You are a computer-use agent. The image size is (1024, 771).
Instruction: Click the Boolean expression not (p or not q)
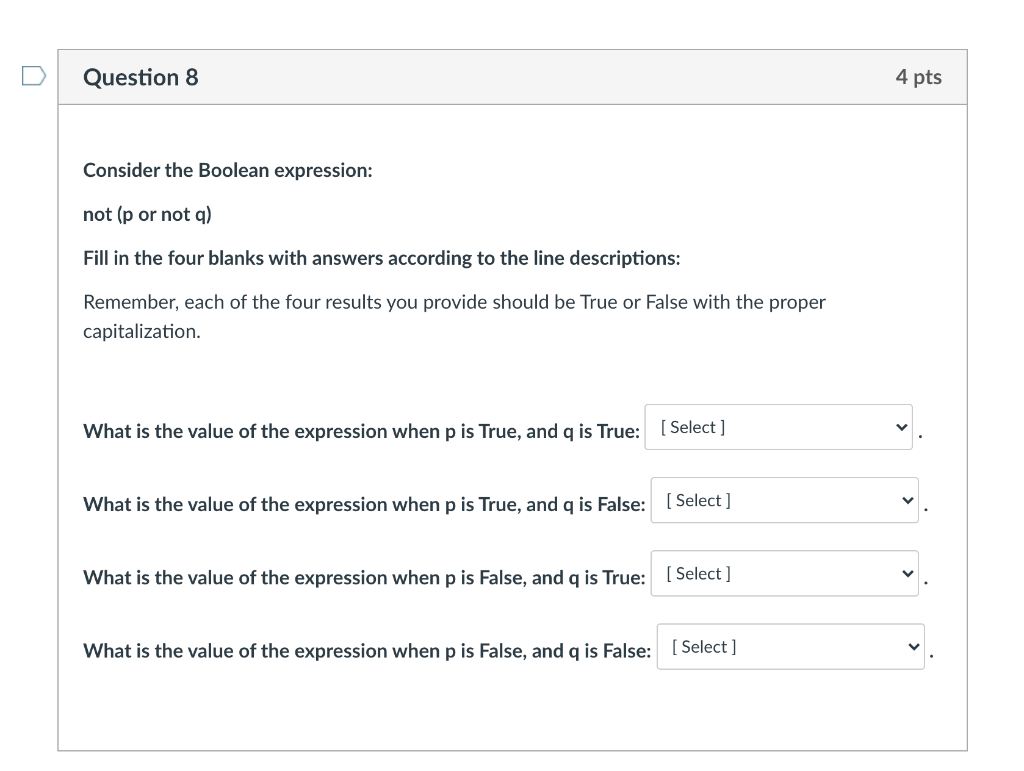pyautogui.click(x=146, y=214)
